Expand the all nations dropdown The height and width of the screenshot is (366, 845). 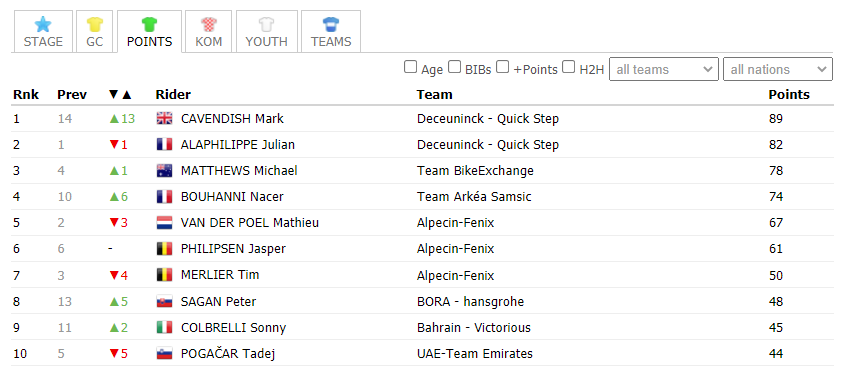tap(778, 69)
